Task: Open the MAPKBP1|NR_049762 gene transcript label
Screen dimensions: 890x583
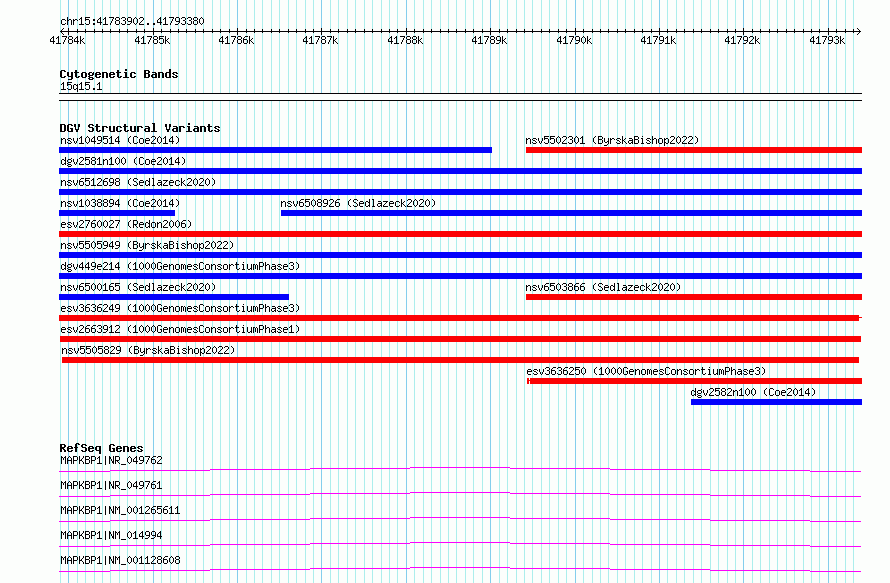Action: coord(111,460)
